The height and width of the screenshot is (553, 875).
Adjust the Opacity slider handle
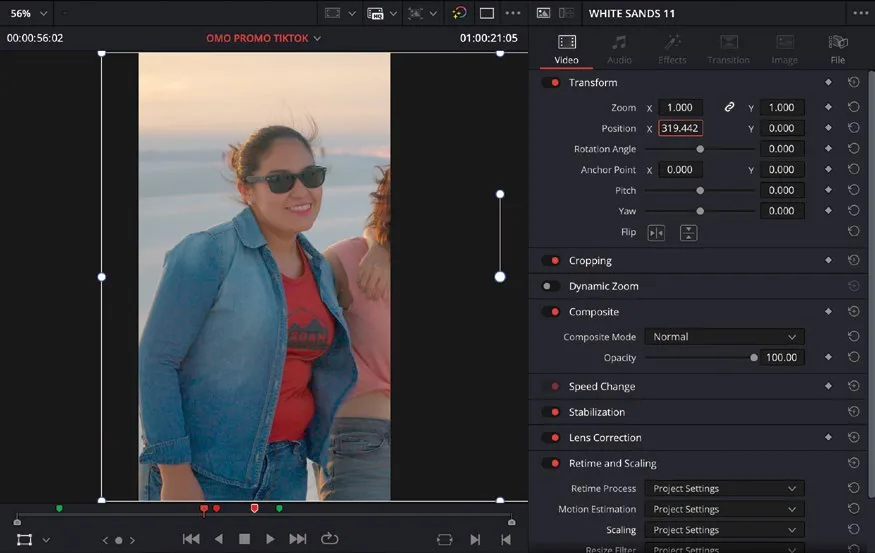click(x=753, y=358)
